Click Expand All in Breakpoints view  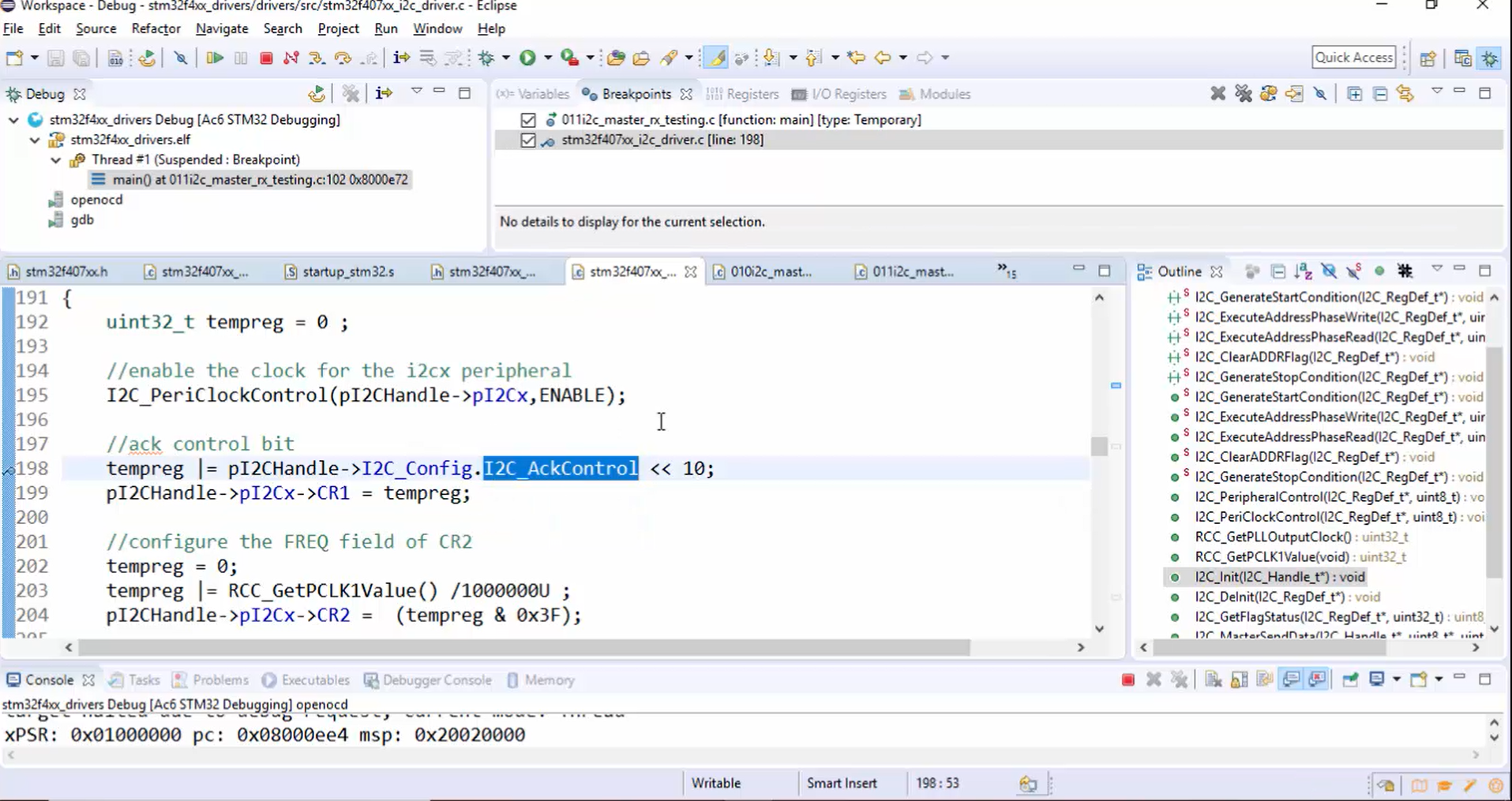pos(1354,94)
